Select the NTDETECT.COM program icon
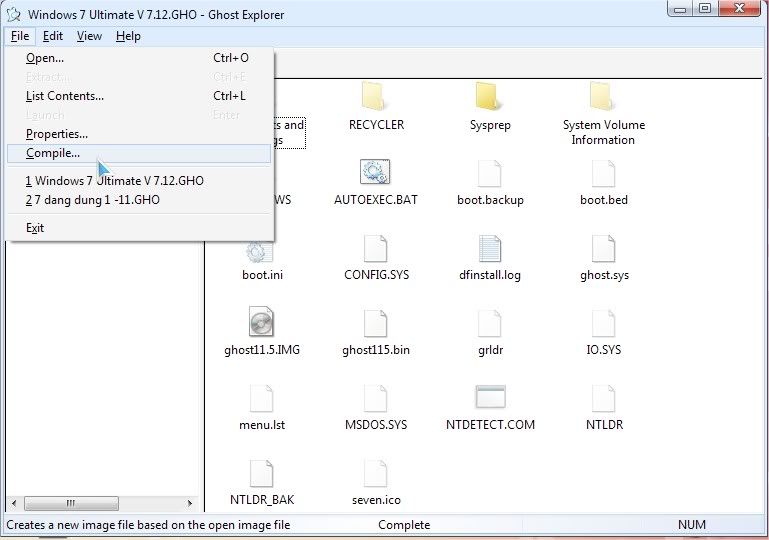 pyautogui.click(x=490, y=397)
